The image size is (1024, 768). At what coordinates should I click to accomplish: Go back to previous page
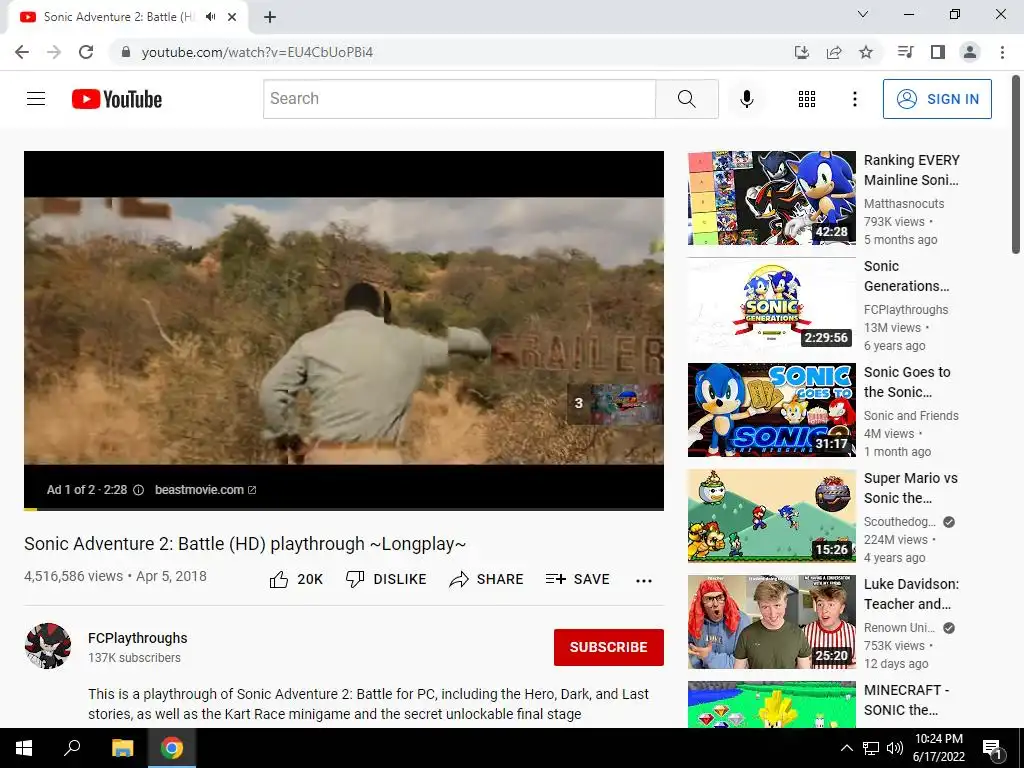pos(22,52)
